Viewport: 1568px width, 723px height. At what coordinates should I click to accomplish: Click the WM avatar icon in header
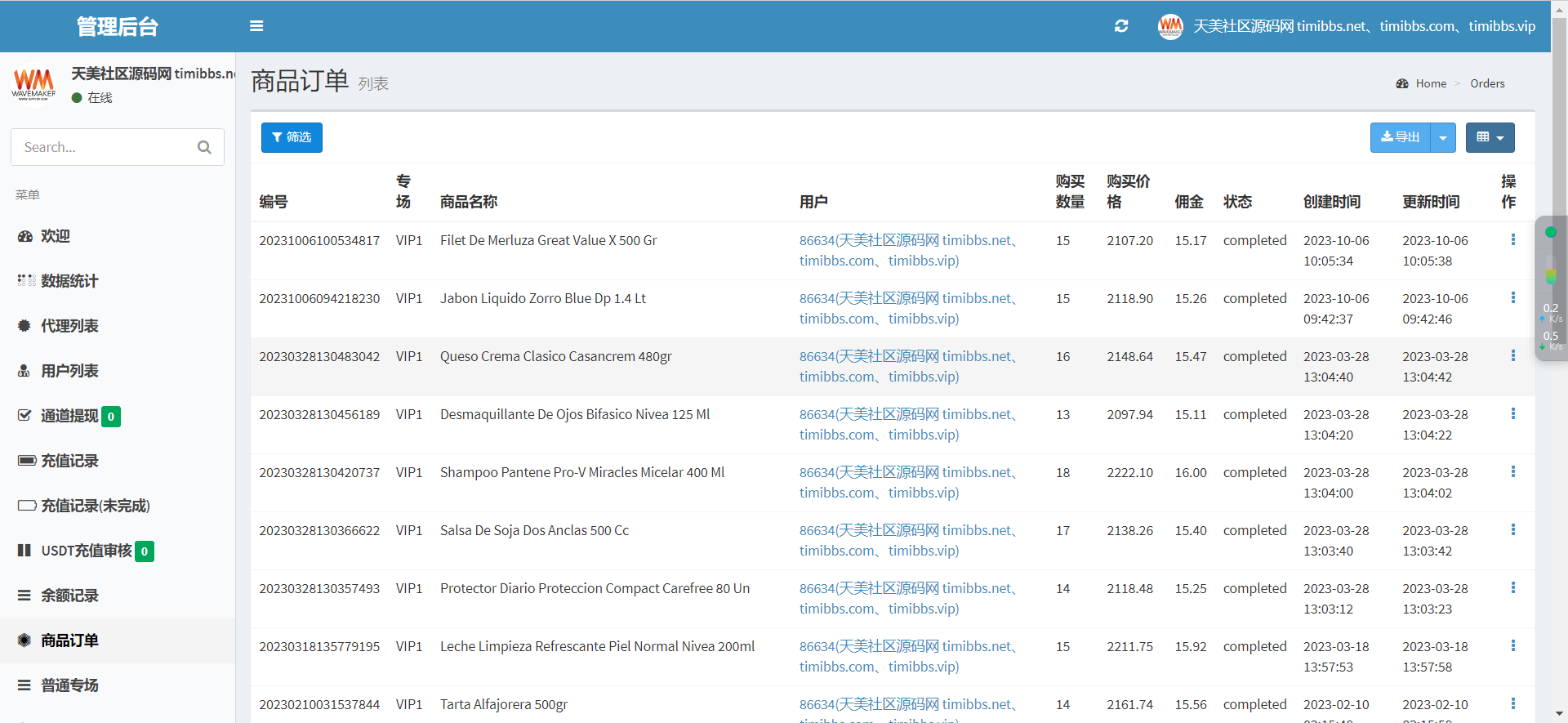(1170, 26)
